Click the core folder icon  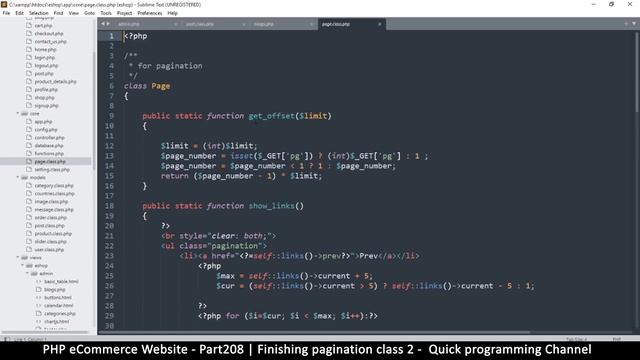coord(24,113)
